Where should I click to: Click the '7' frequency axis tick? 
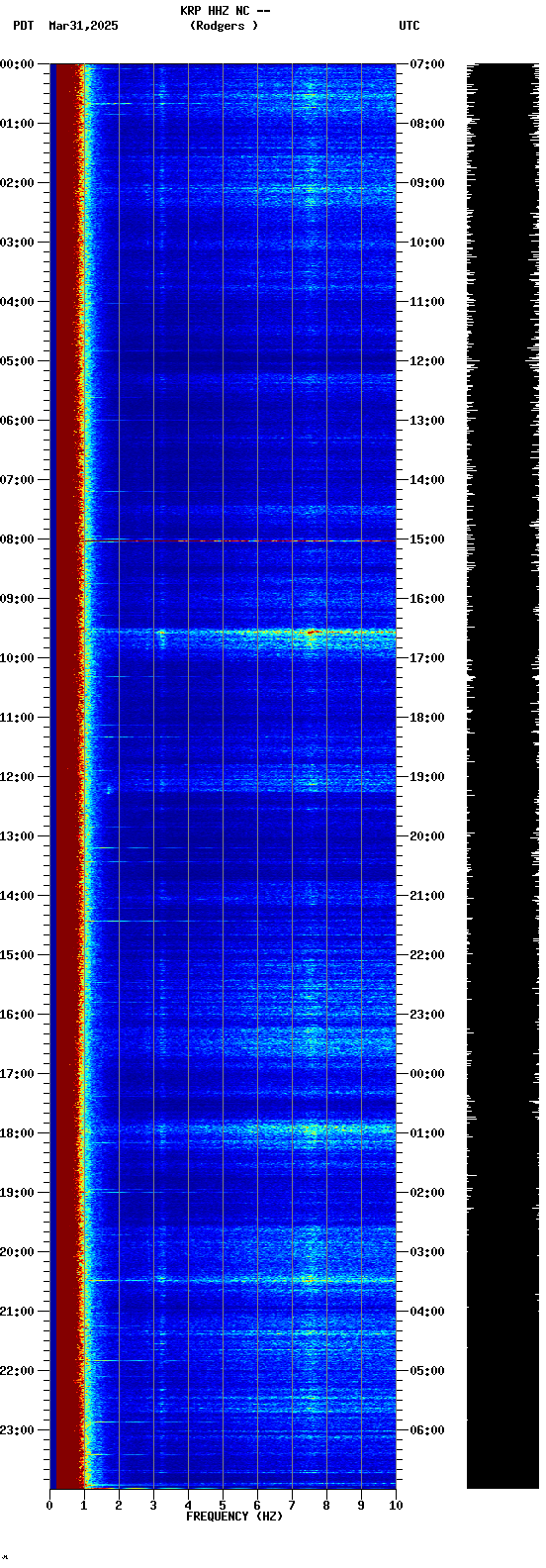tap(292, 1506)
